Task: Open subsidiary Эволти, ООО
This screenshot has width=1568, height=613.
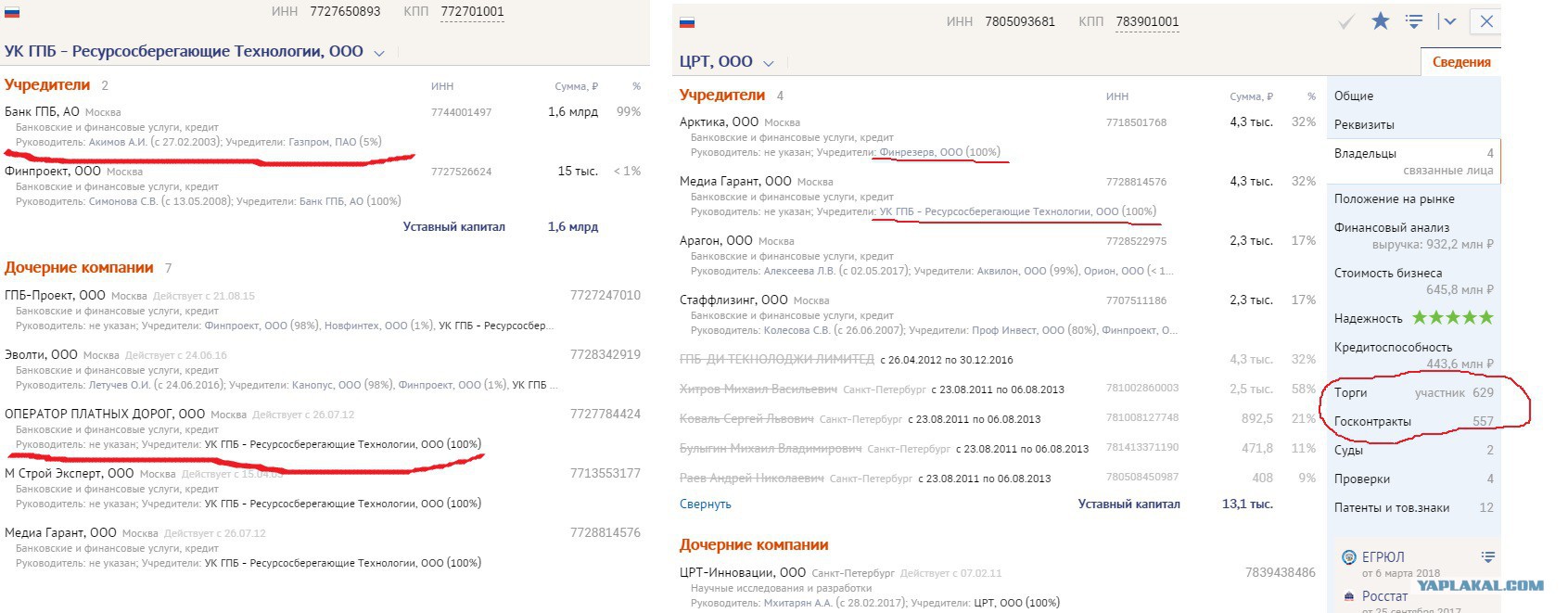Action: click(41, 355)
